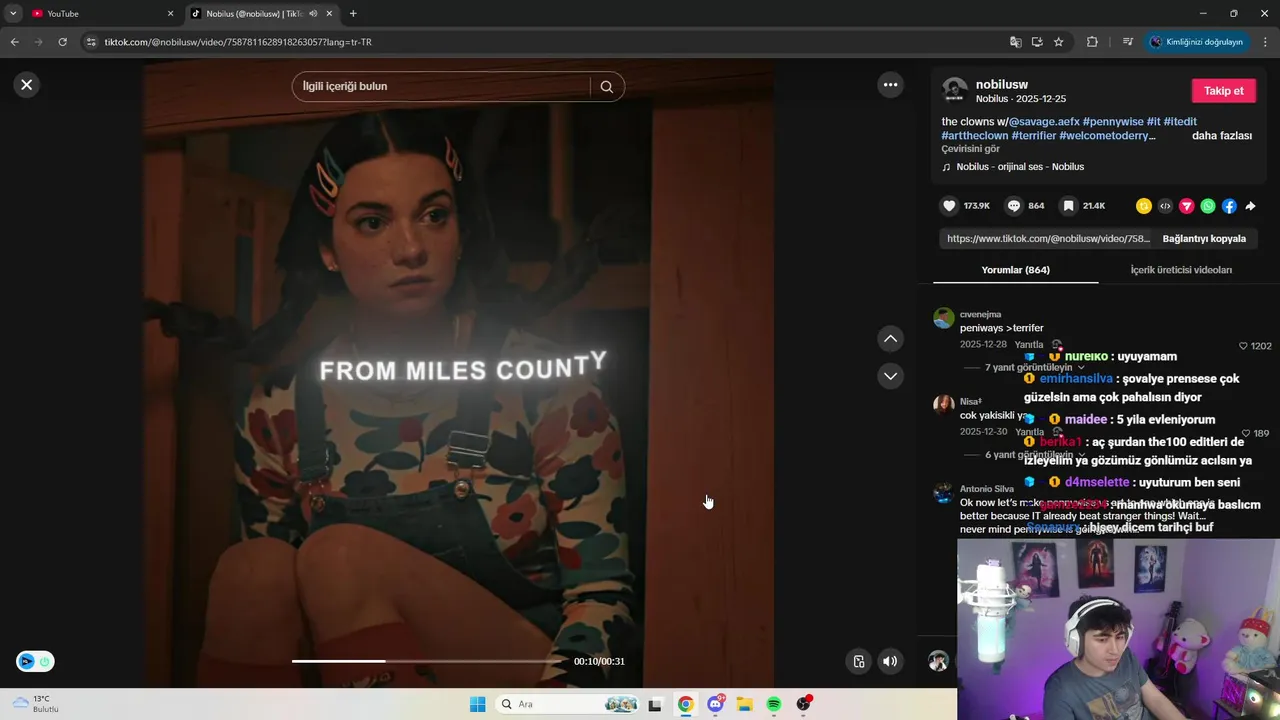Open cıvenejma commenter avatar

point(943,319)
